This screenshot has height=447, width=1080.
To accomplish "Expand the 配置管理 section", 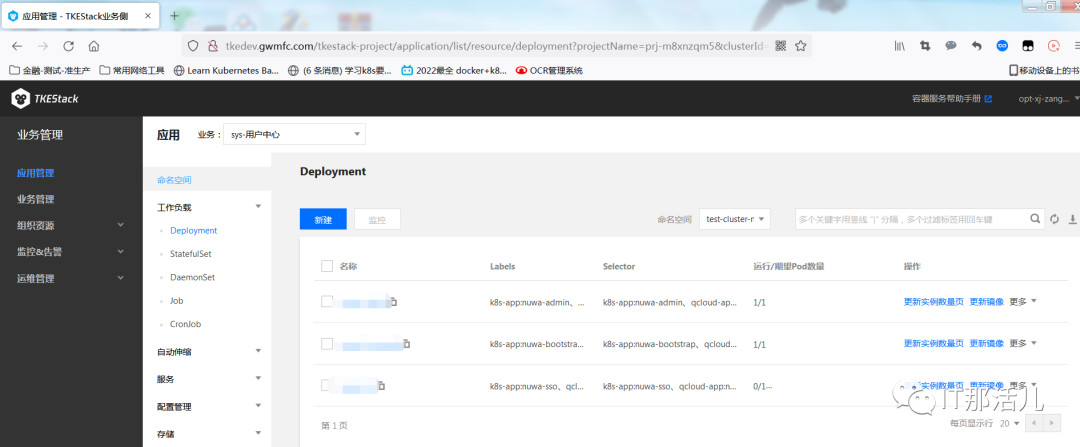I will (x=258, y=406).
